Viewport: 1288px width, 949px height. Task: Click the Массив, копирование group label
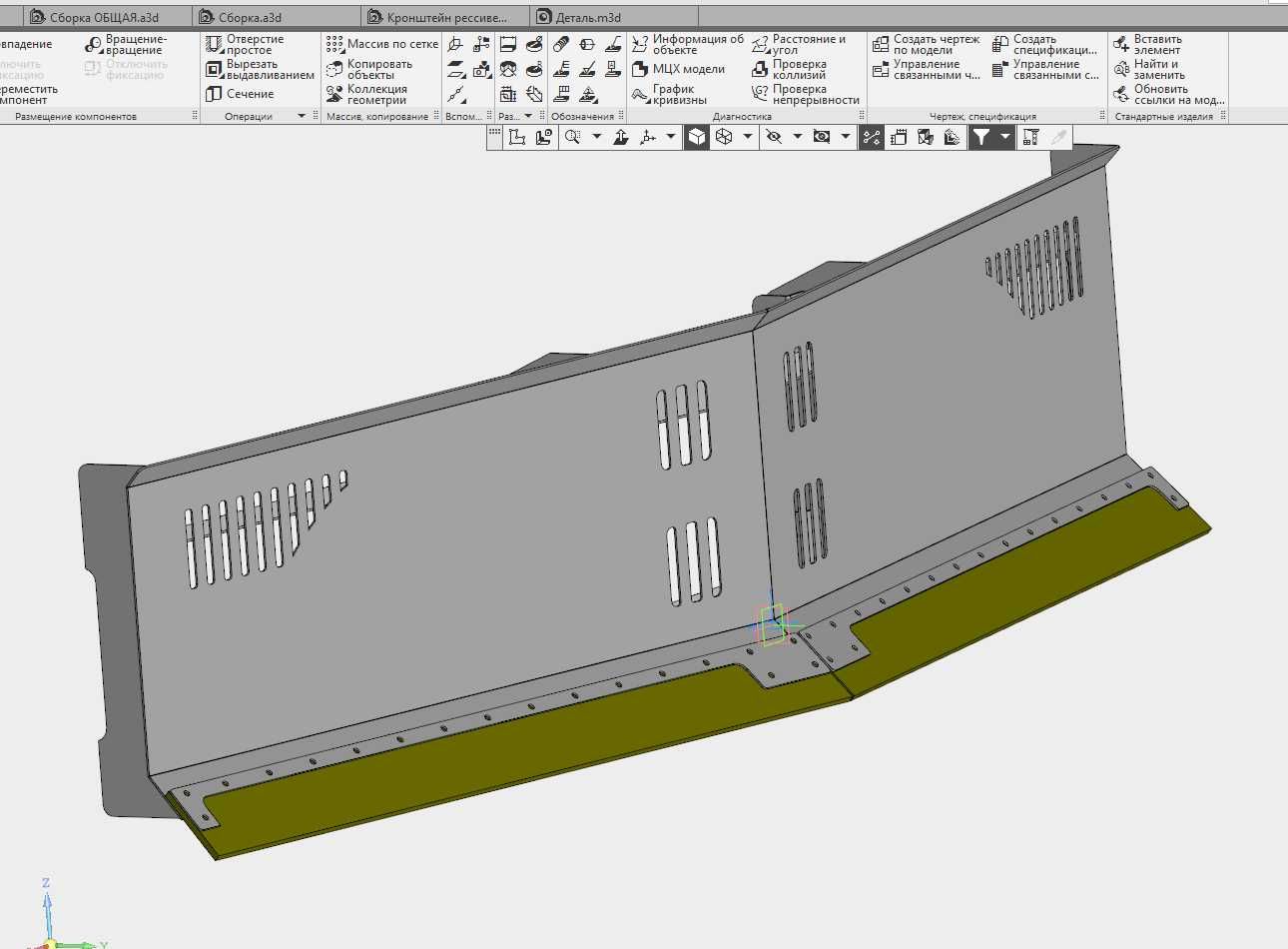point(377,117)
